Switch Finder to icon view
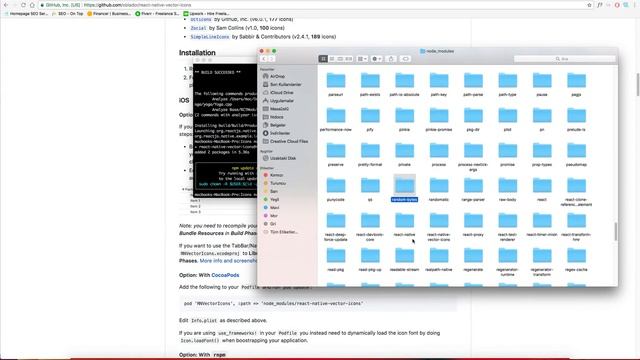 (x=323, y=59)
